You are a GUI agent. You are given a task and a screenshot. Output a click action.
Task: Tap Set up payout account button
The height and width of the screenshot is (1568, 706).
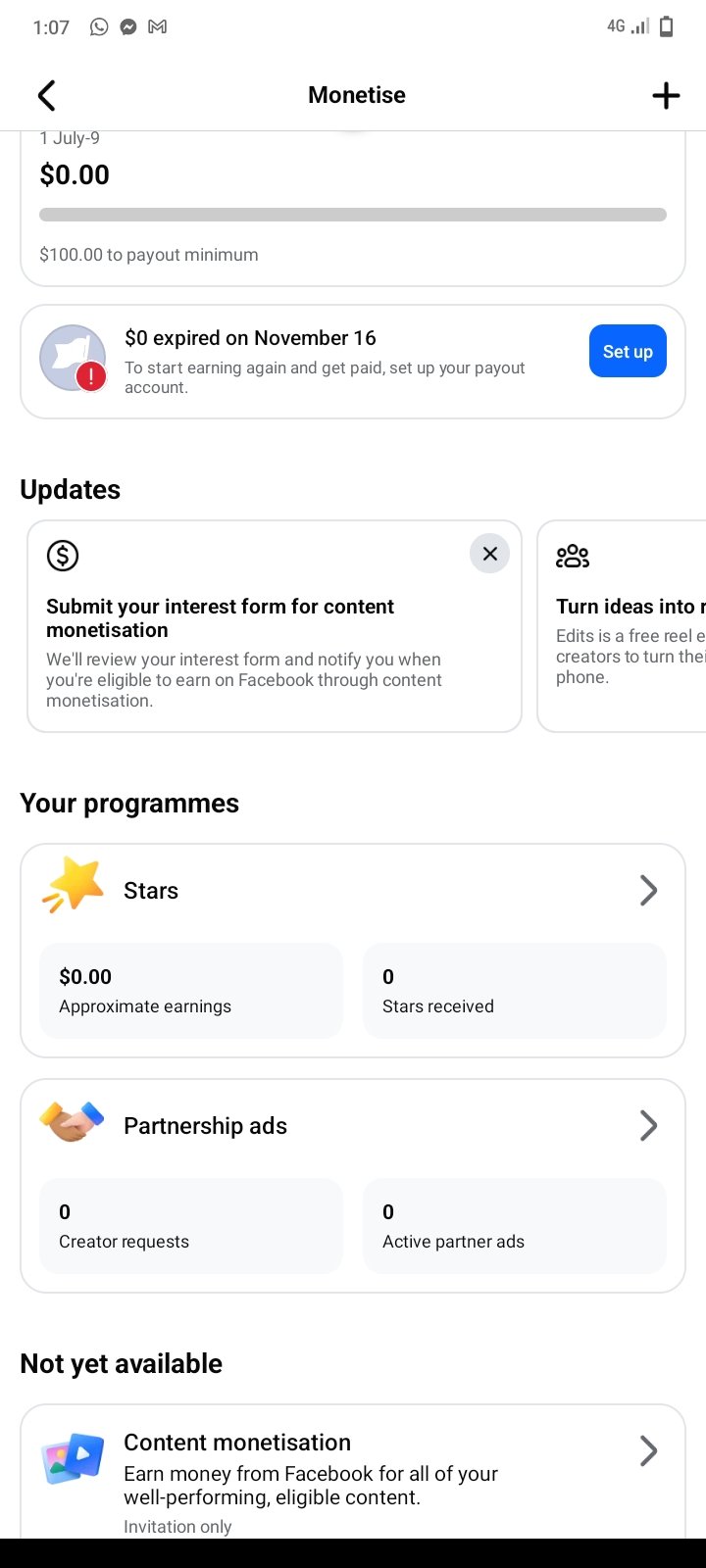[628, 352]
